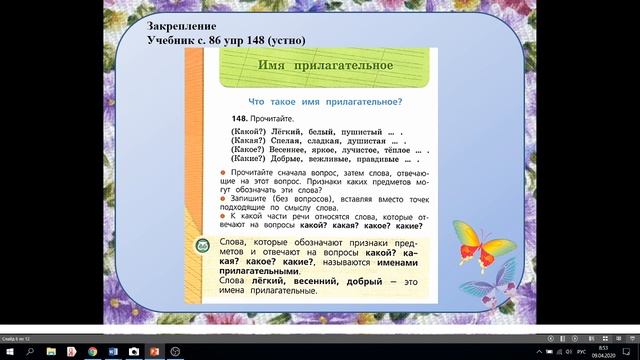Select the slide counter in status bar
Viewport: 640px width, 360px height.
[x=16, y=339]
